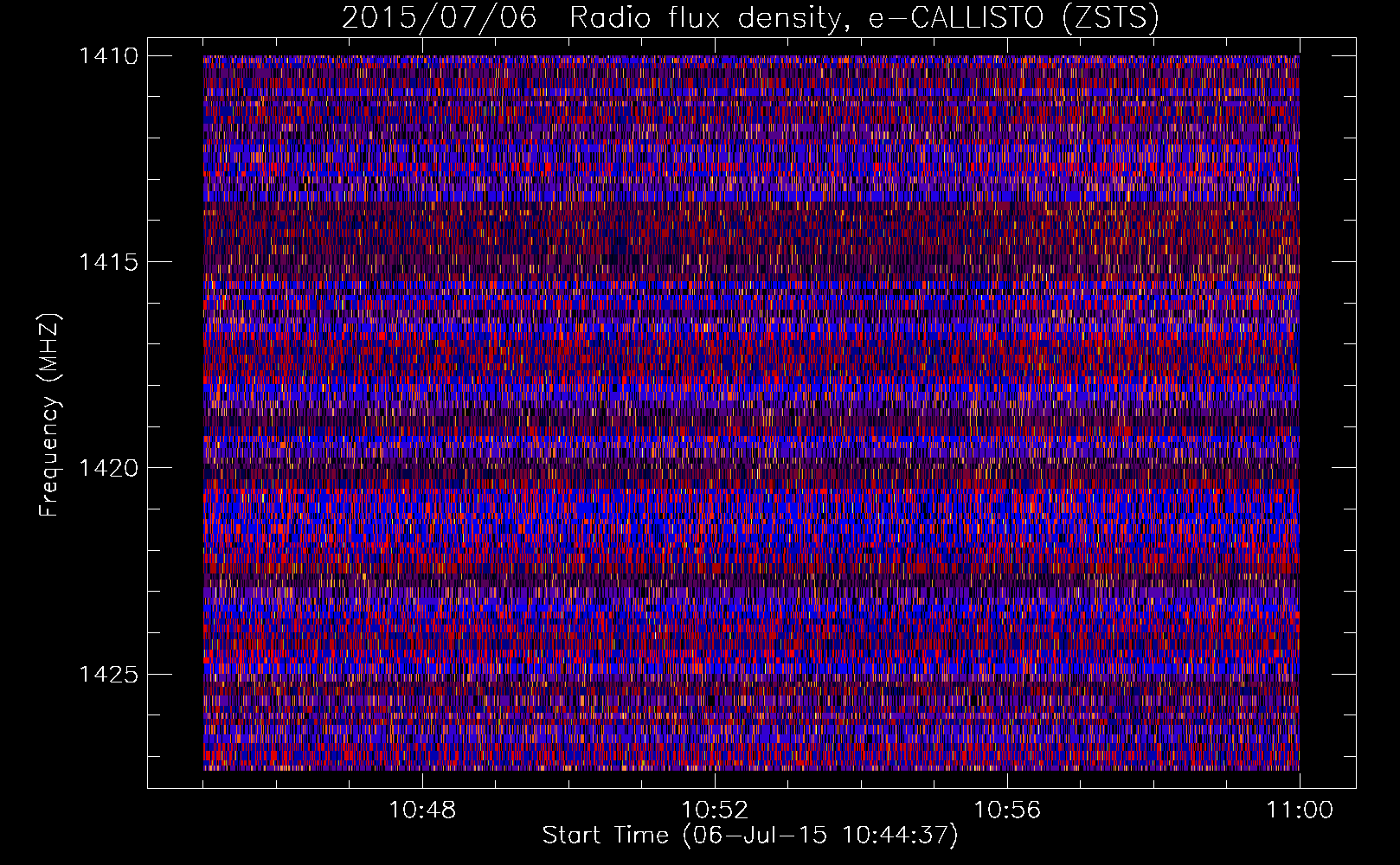Select the 1410 frequency axis label
The image size is (1400, 865).
pyautogui.click(x=108, y=56)
